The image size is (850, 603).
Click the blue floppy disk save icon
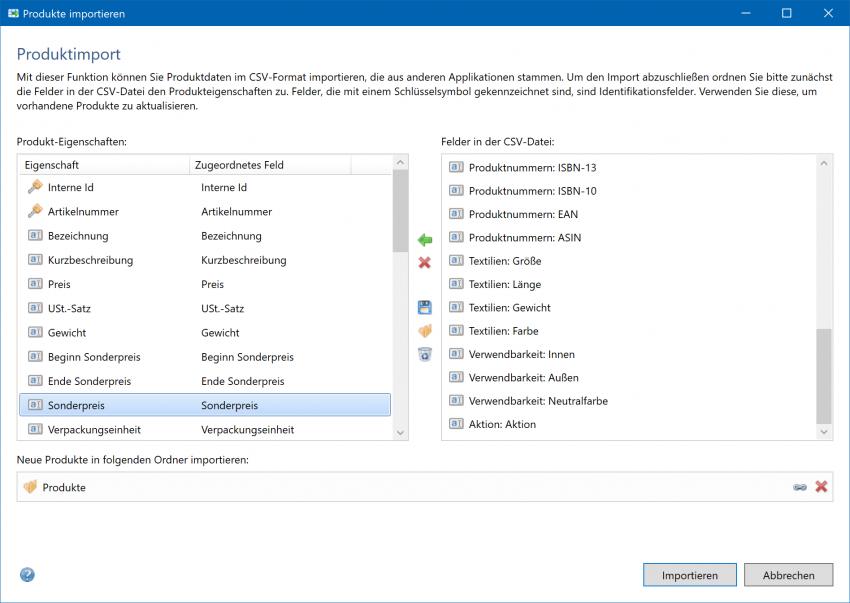(424, 307)
